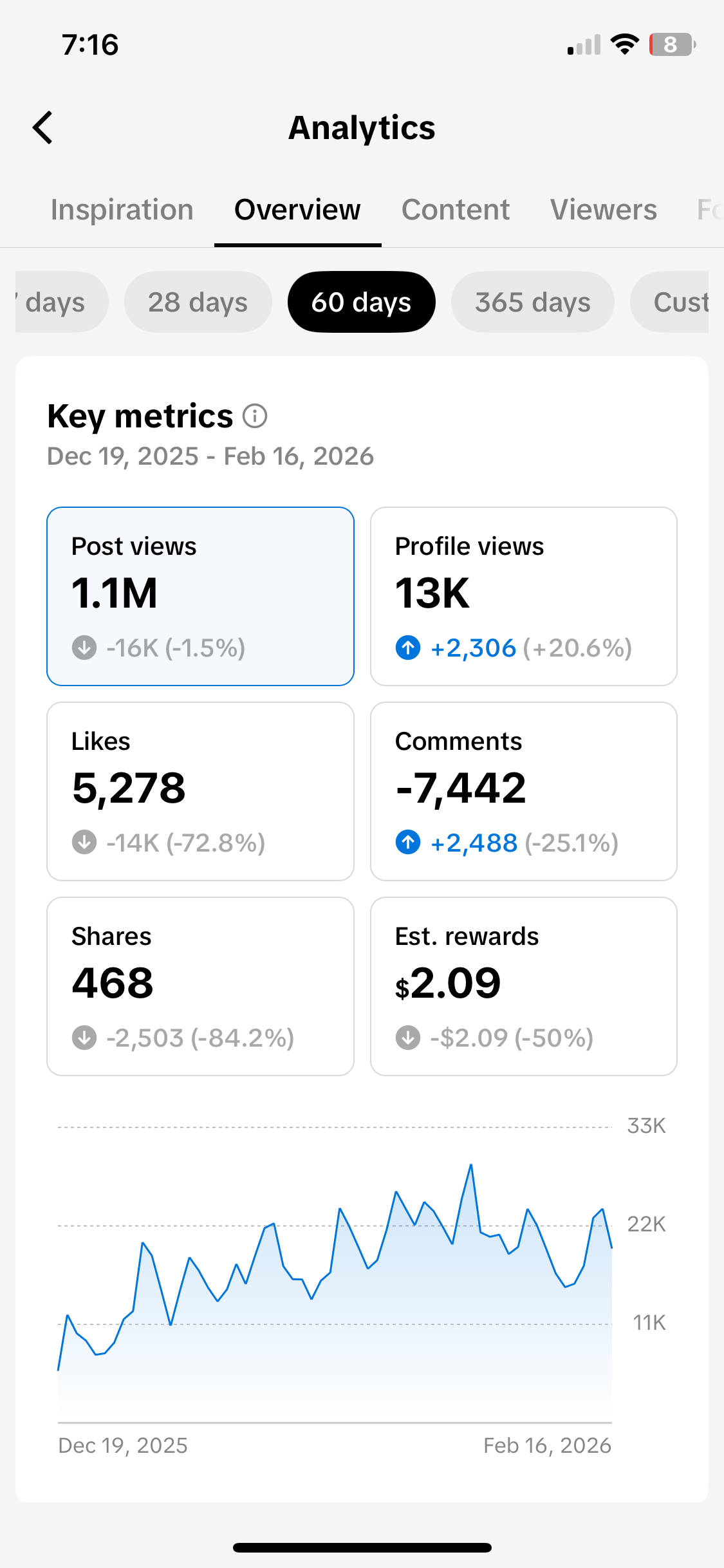The height and width of the screenshot is (1568, 724).
Task: Tap the Wi-Fi status icon
Action: pos(624,44)
